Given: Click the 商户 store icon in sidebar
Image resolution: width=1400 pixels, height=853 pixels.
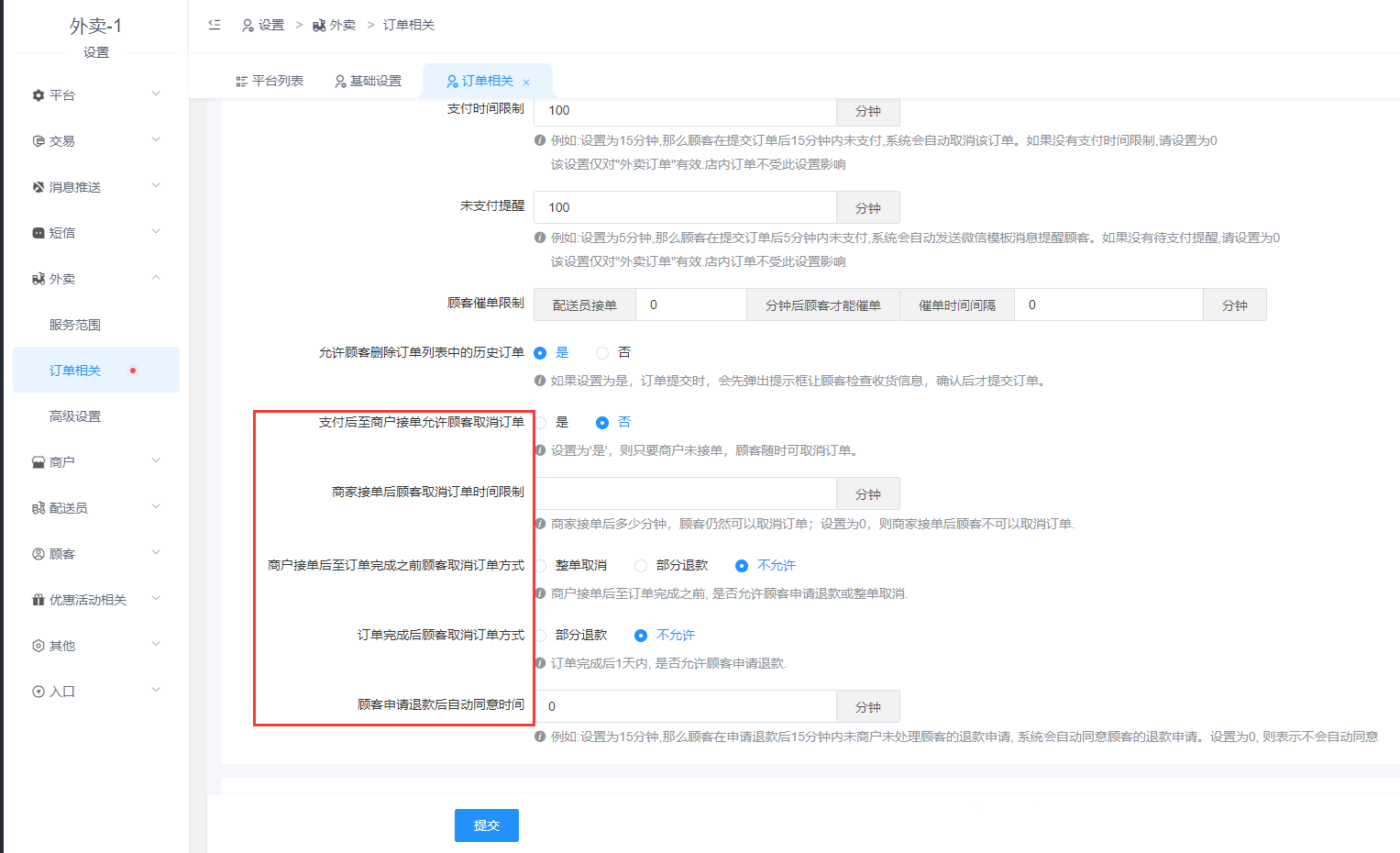Looking at the screenshot, I should [x=39, y=462].
